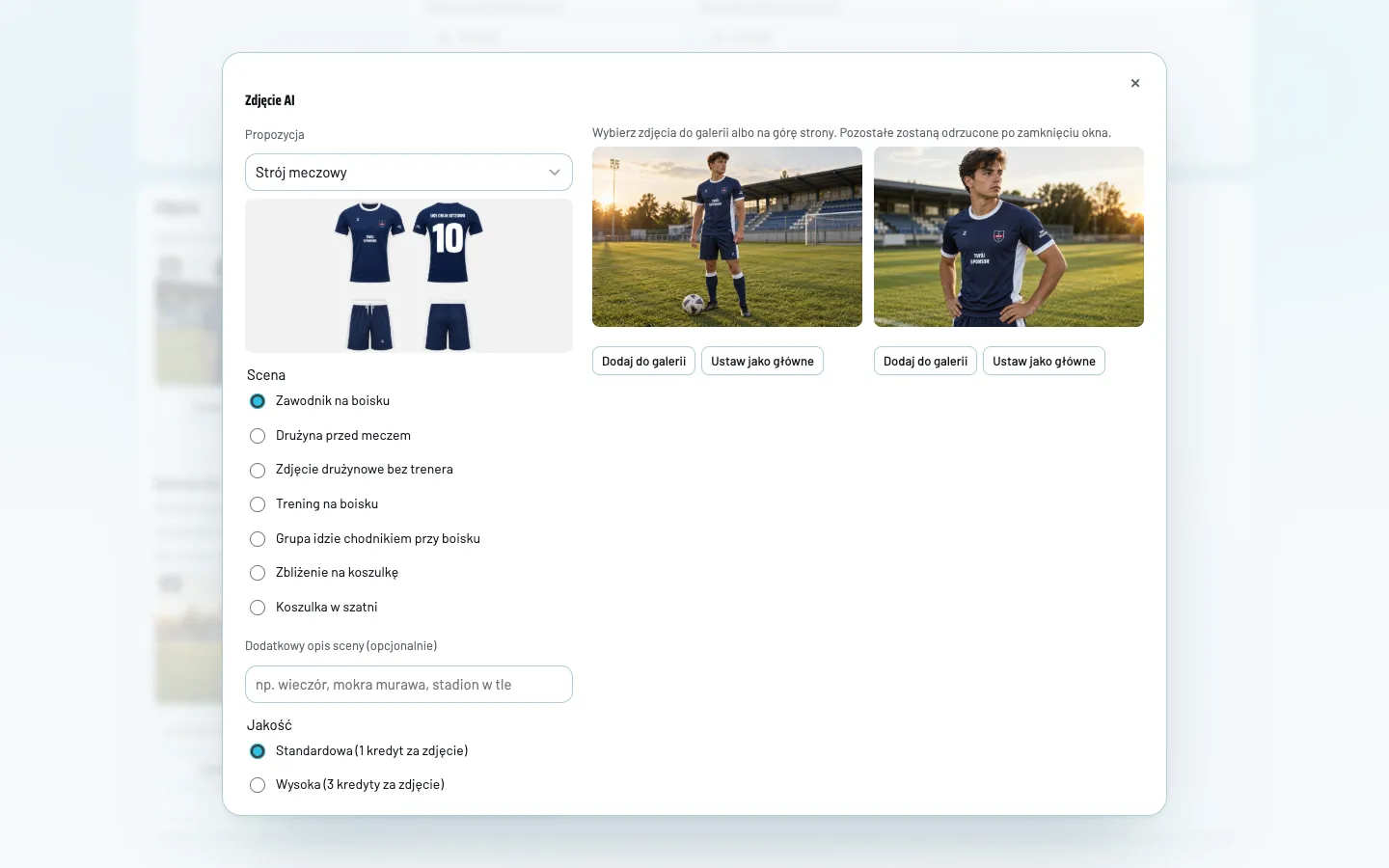Select the Zawodnik na boisku scene
Viewport: 1389px width, 868px height.
[x=258, y=401]
